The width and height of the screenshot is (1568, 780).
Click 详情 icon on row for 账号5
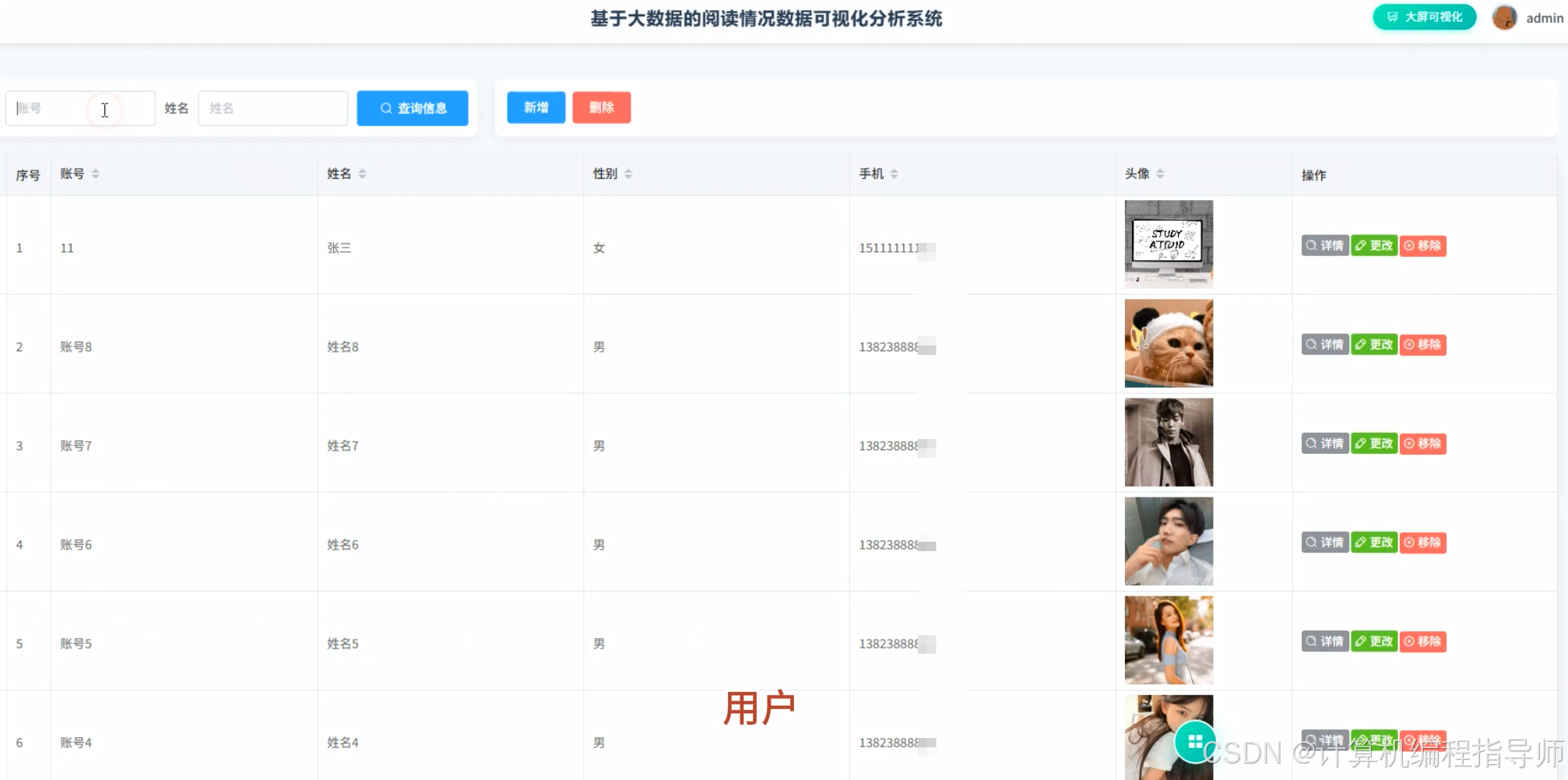1312,641
